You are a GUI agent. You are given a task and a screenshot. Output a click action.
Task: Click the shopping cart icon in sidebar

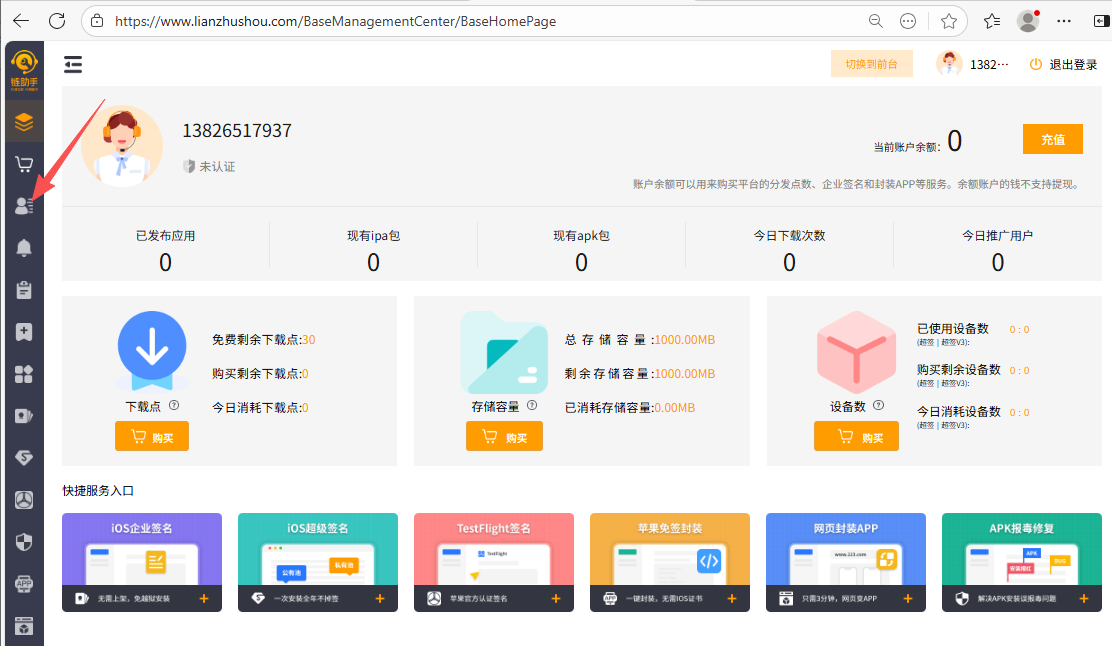pos(24,164)
